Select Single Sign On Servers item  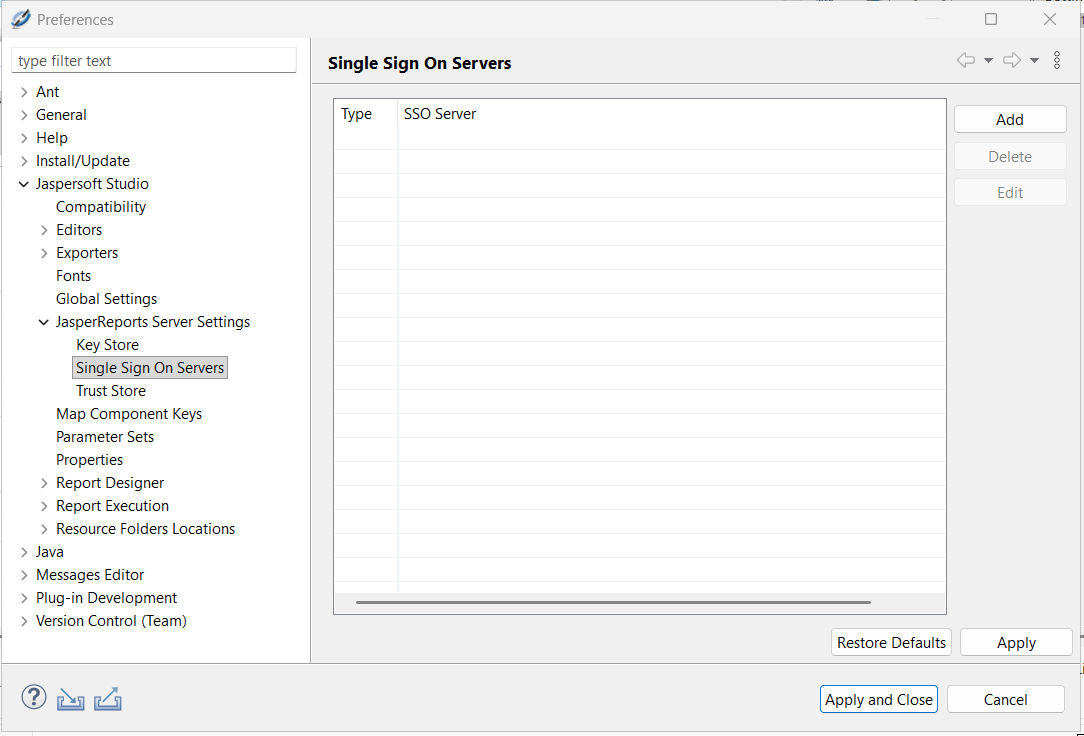(150, 368)
